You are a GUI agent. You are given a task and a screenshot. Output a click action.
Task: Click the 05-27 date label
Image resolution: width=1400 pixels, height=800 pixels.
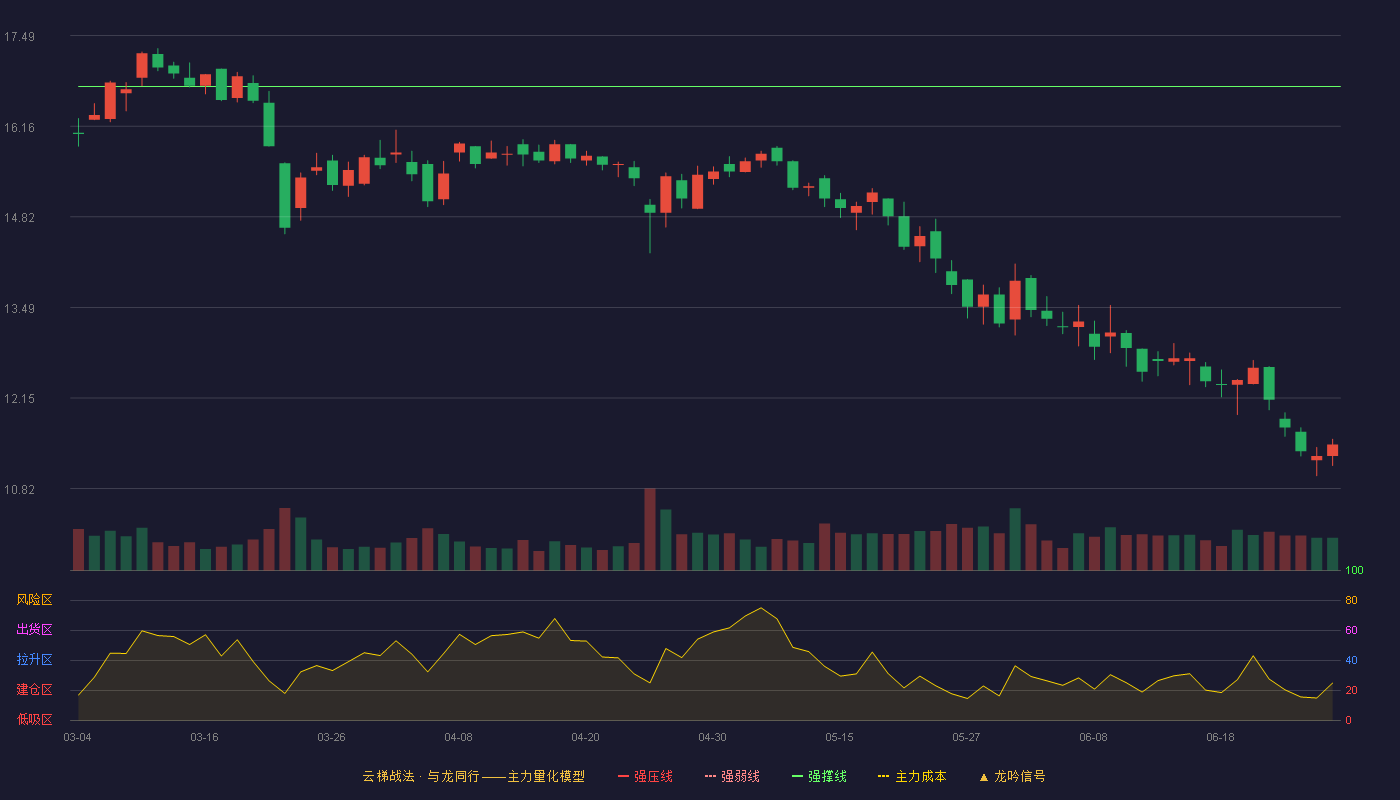coord(966,737)
